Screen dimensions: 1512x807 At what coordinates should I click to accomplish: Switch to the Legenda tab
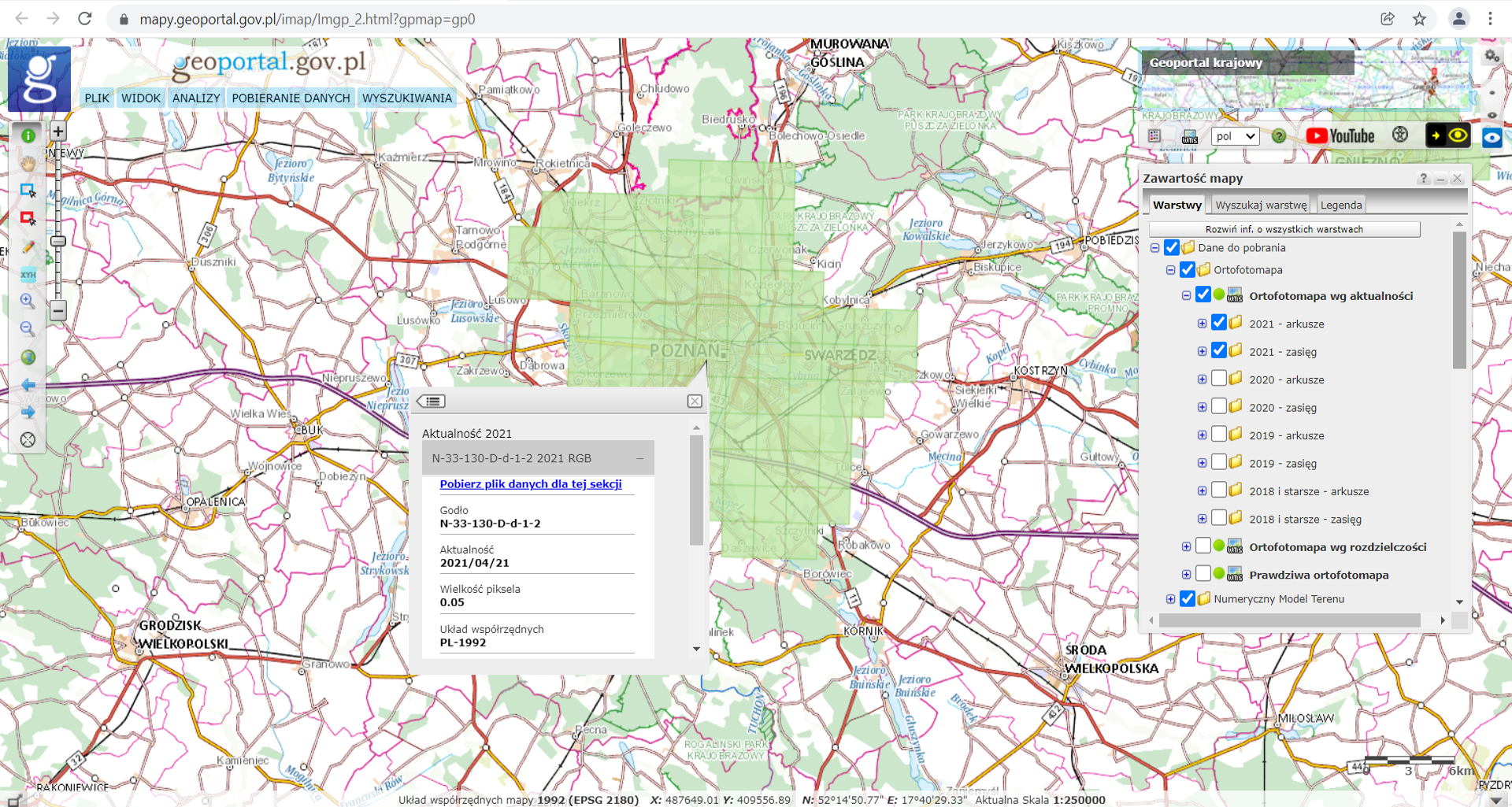(x=1340, y=205)
